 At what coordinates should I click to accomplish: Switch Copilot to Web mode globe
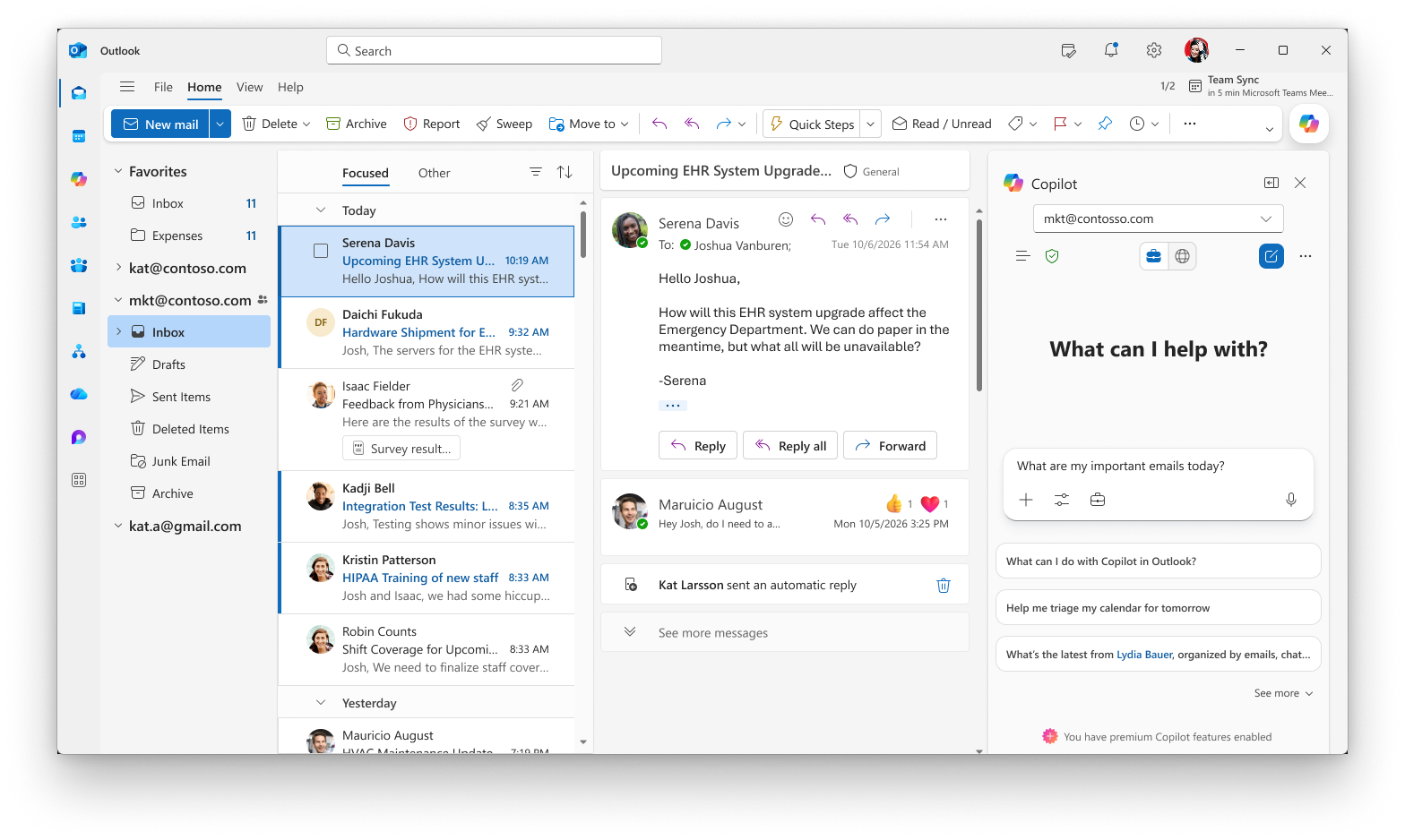point(1183,256)
